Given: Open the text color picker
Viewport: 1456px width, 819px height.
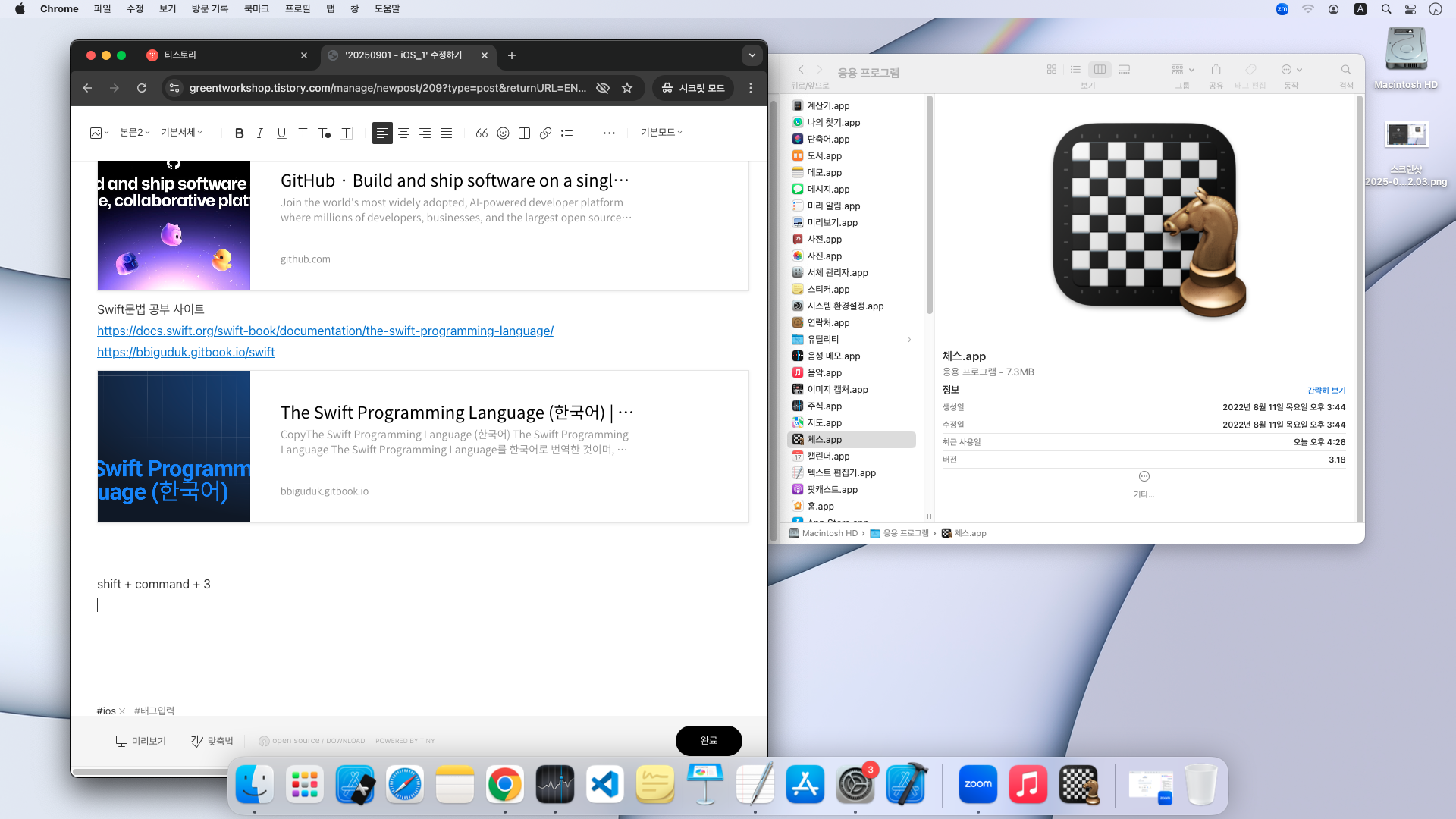Looking at the screenshot, I should tap(324, 133).
